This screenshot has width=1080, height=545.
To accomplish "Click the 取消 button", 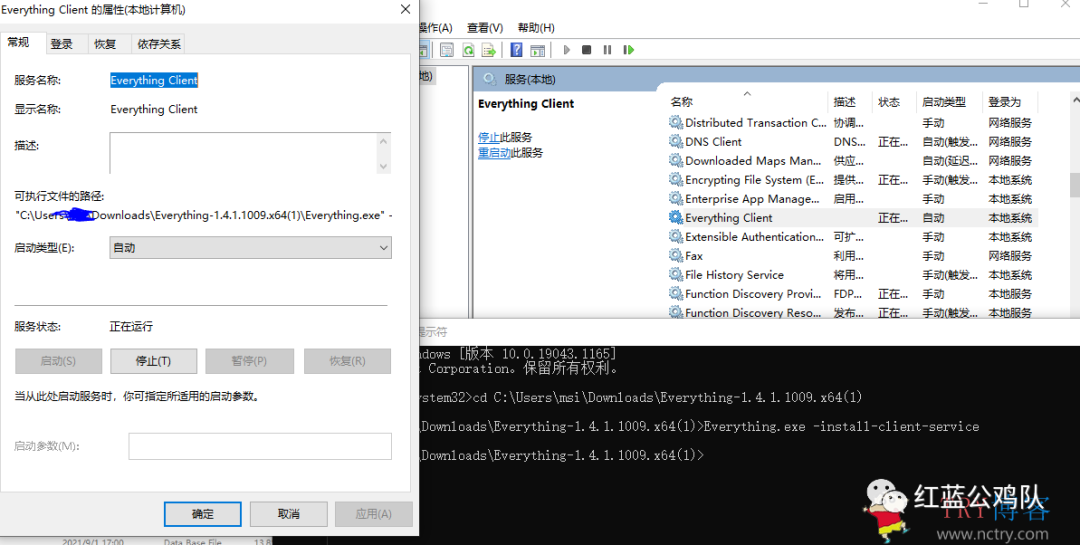I will tap(289, 514).
